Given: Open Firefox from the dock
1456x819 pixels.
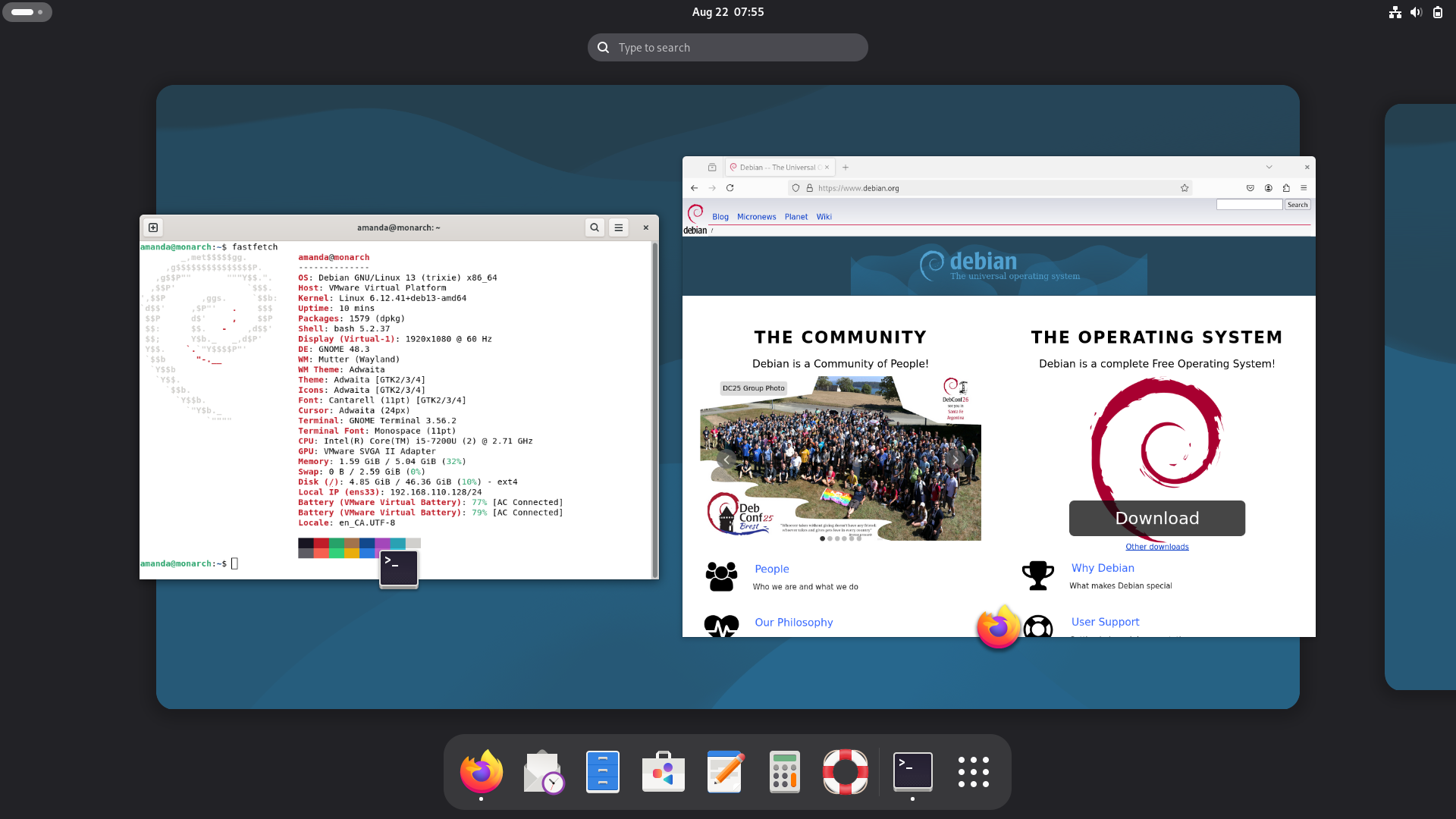Looking at the screenshot, I should pos(481,772).
